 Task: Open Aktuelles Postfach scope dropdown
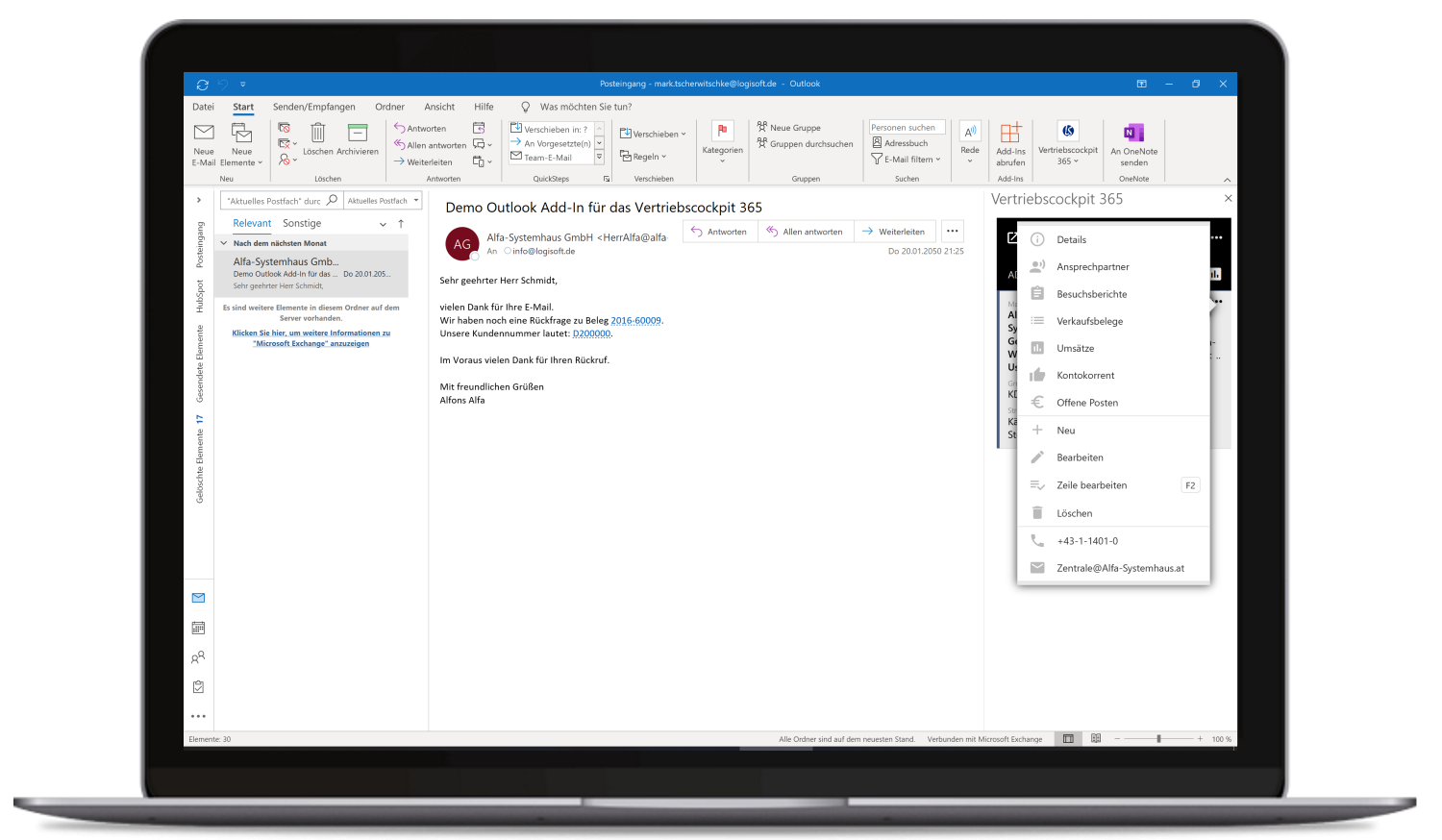(x=384, y=201)
